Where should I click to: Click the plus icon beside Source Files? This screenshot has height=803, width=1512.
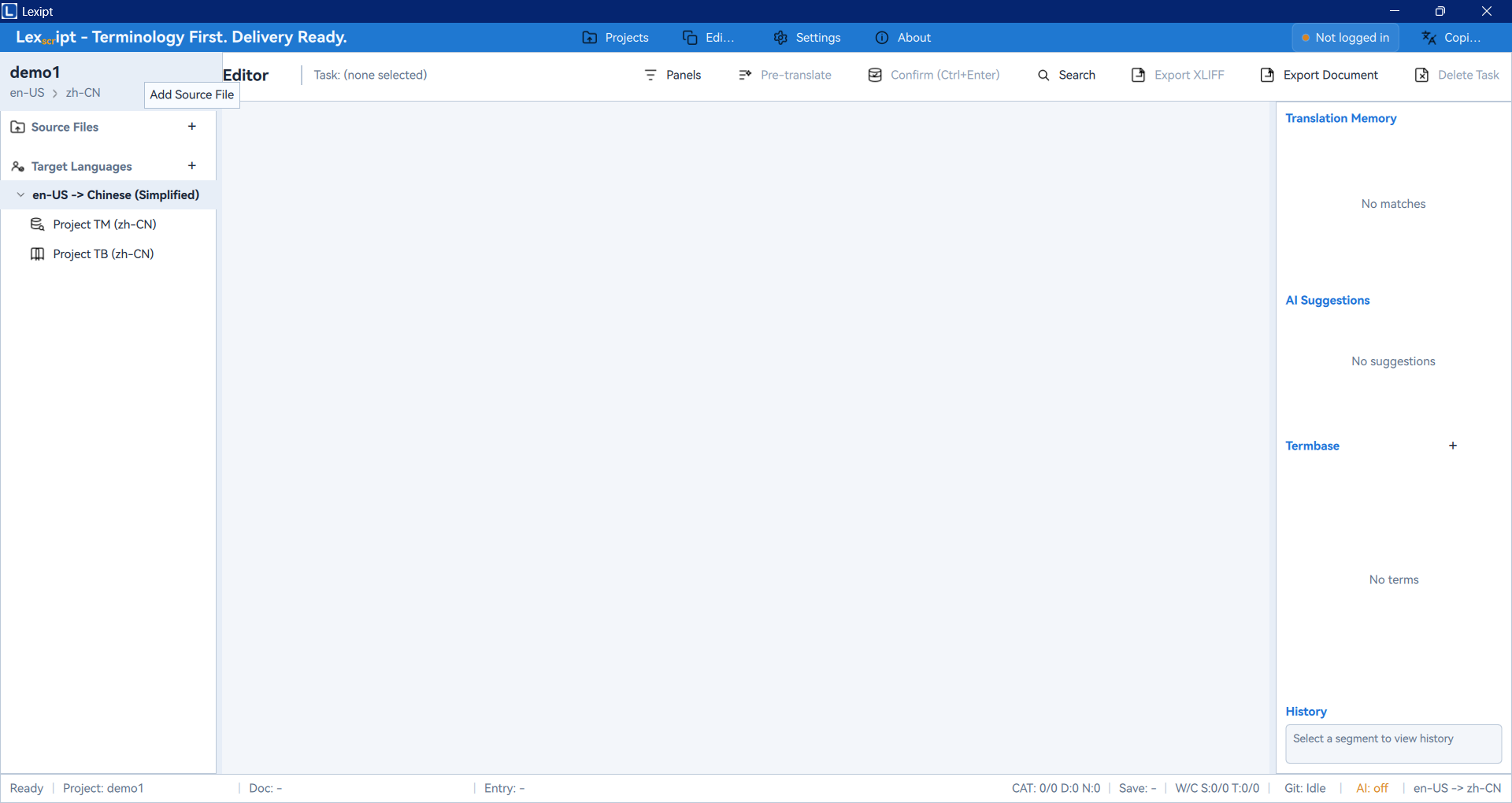click(x=191, y=127)
